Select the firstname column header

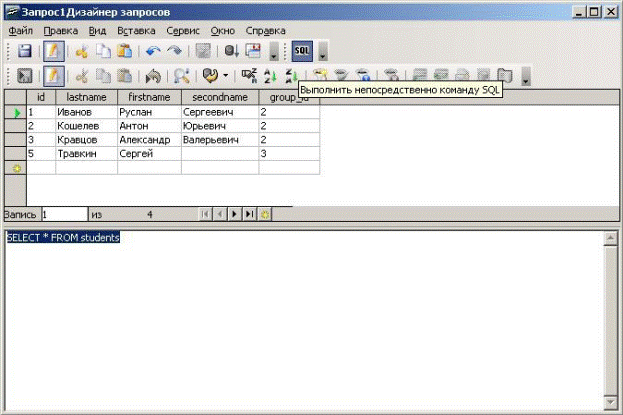[x=149, y=97]
